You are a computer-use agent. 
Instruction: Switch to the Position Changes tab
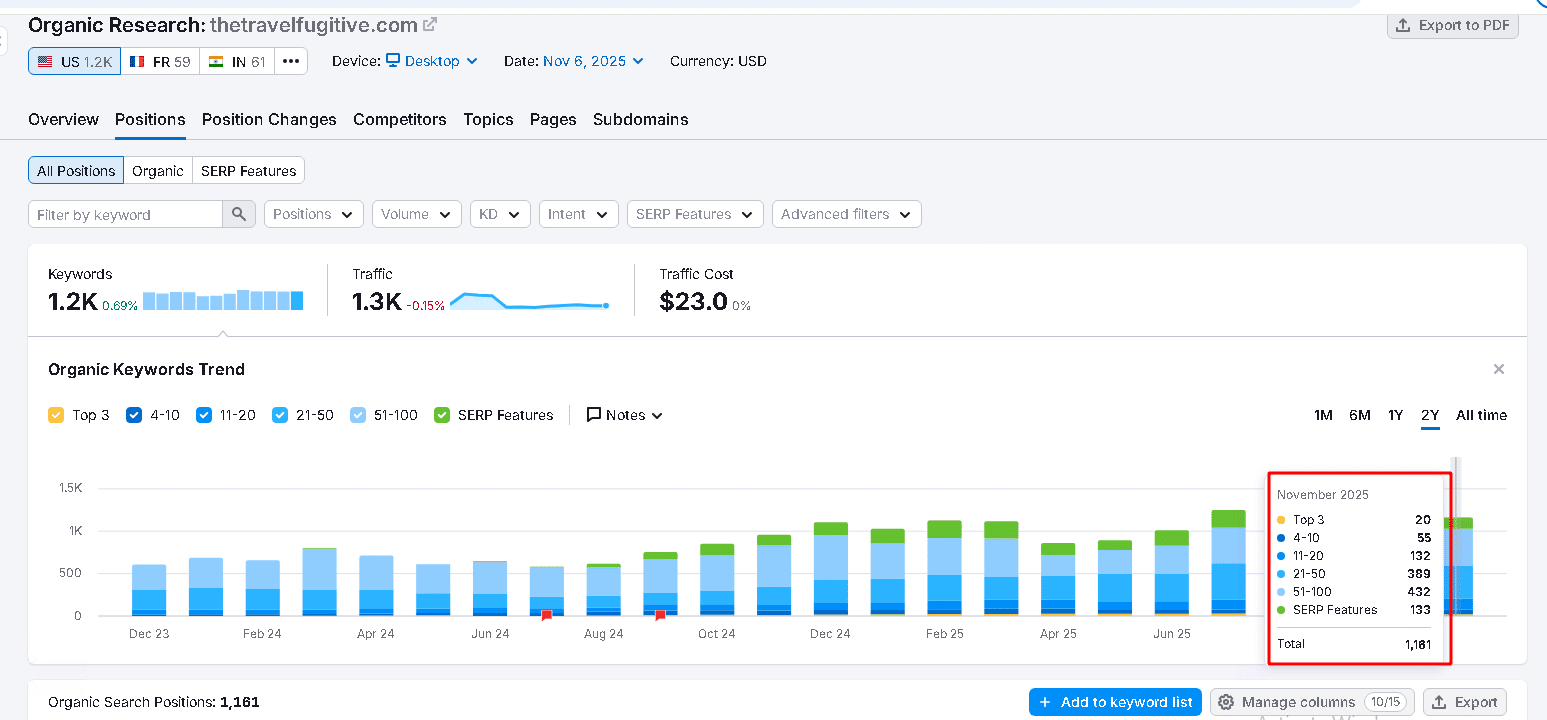pyautogui.click(x=269, y=119)
